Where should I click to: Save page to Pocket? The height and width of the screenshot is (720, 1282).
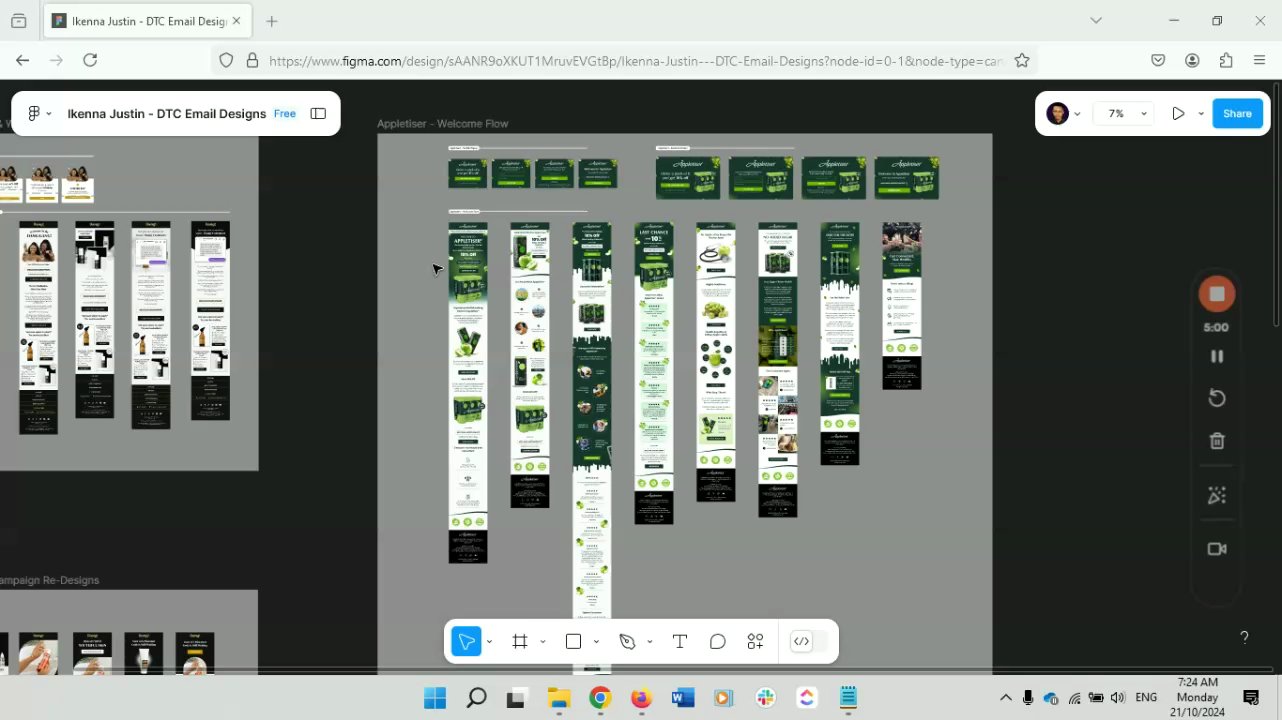coord(1158,60)
